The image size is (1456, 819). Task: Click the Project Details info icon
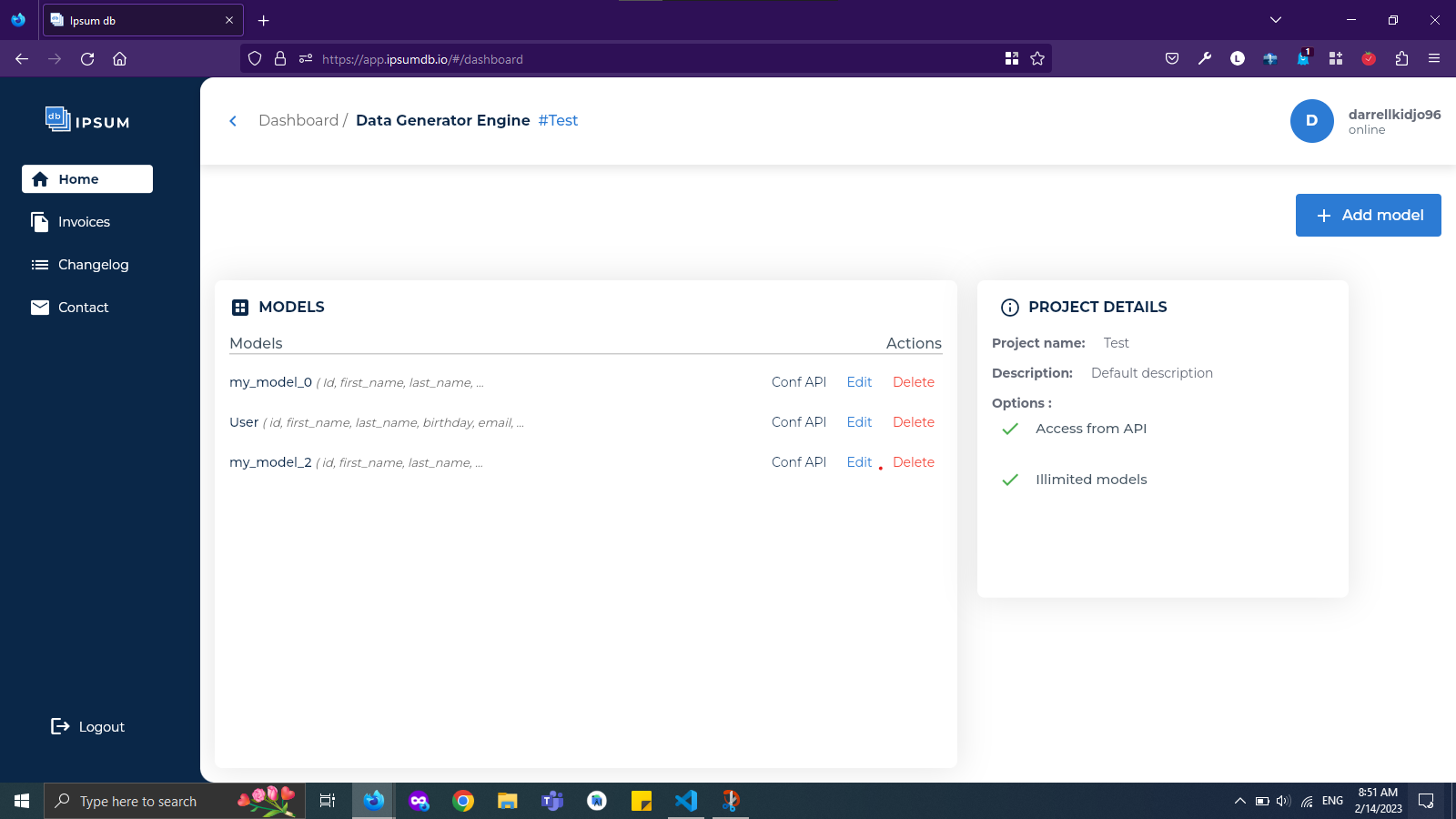click(1010, 308)
